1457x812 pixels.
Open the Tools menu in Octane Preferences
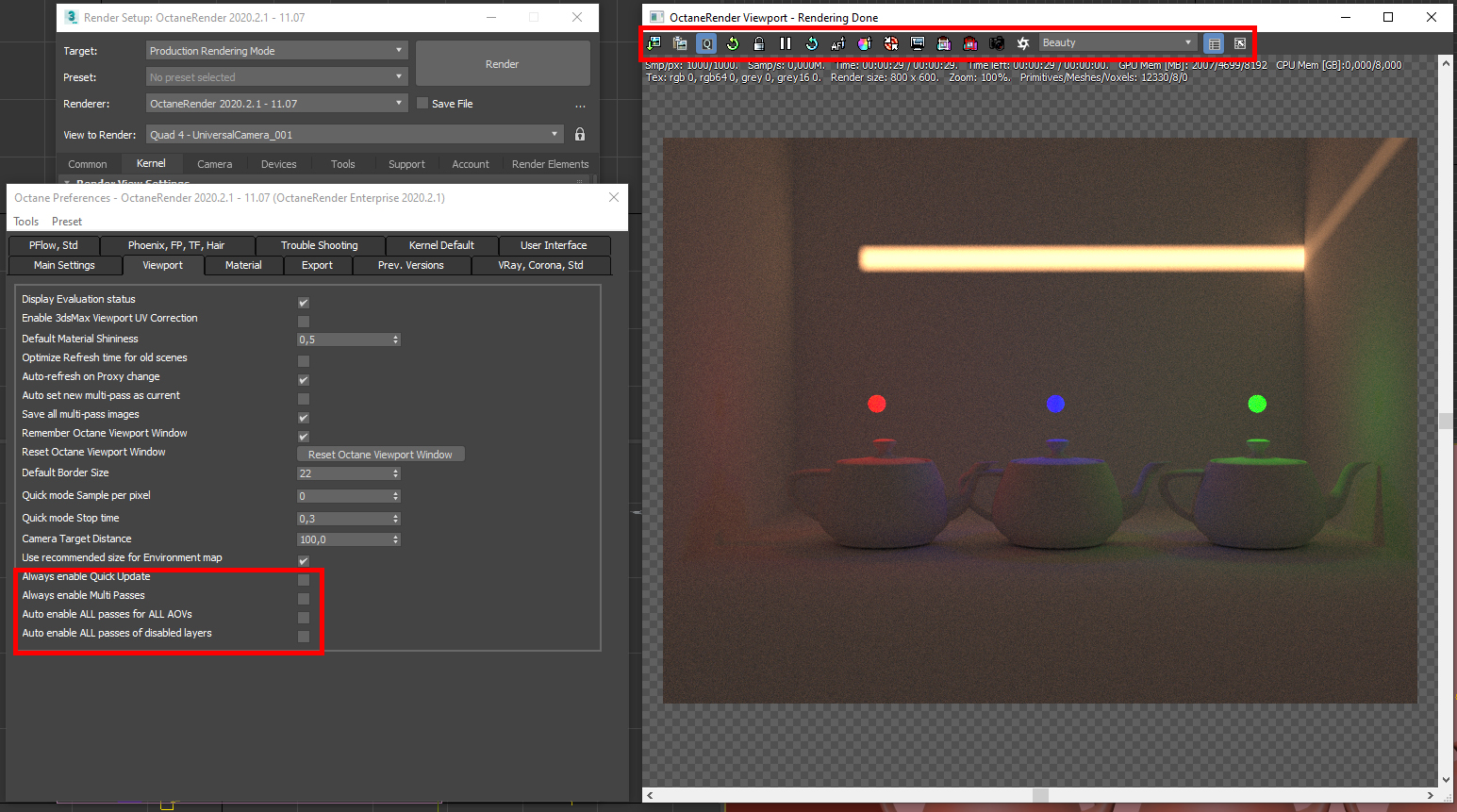tap(26, 222)
